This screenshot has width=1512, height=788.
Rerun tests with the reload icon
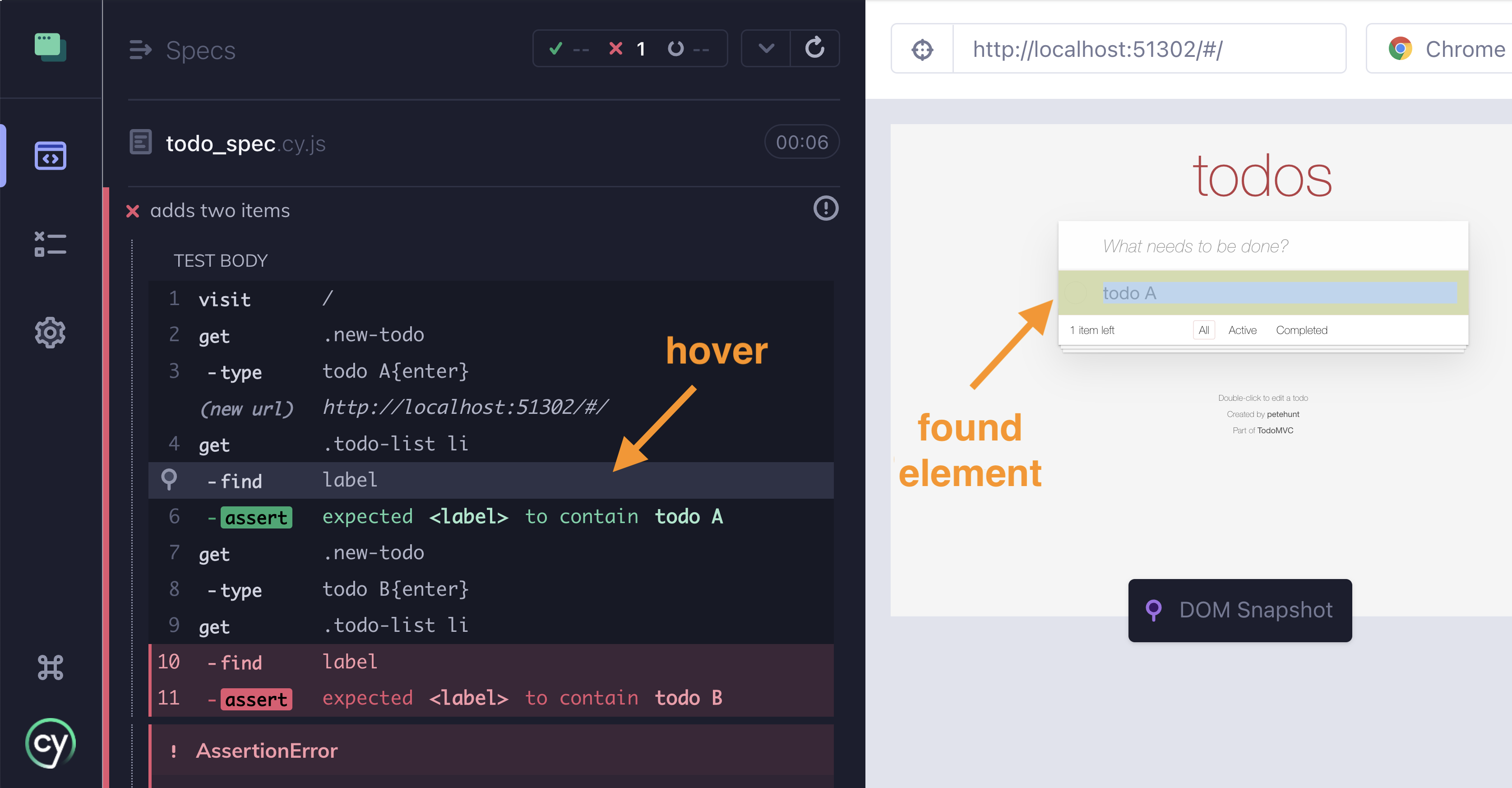[x=814, y=48]
